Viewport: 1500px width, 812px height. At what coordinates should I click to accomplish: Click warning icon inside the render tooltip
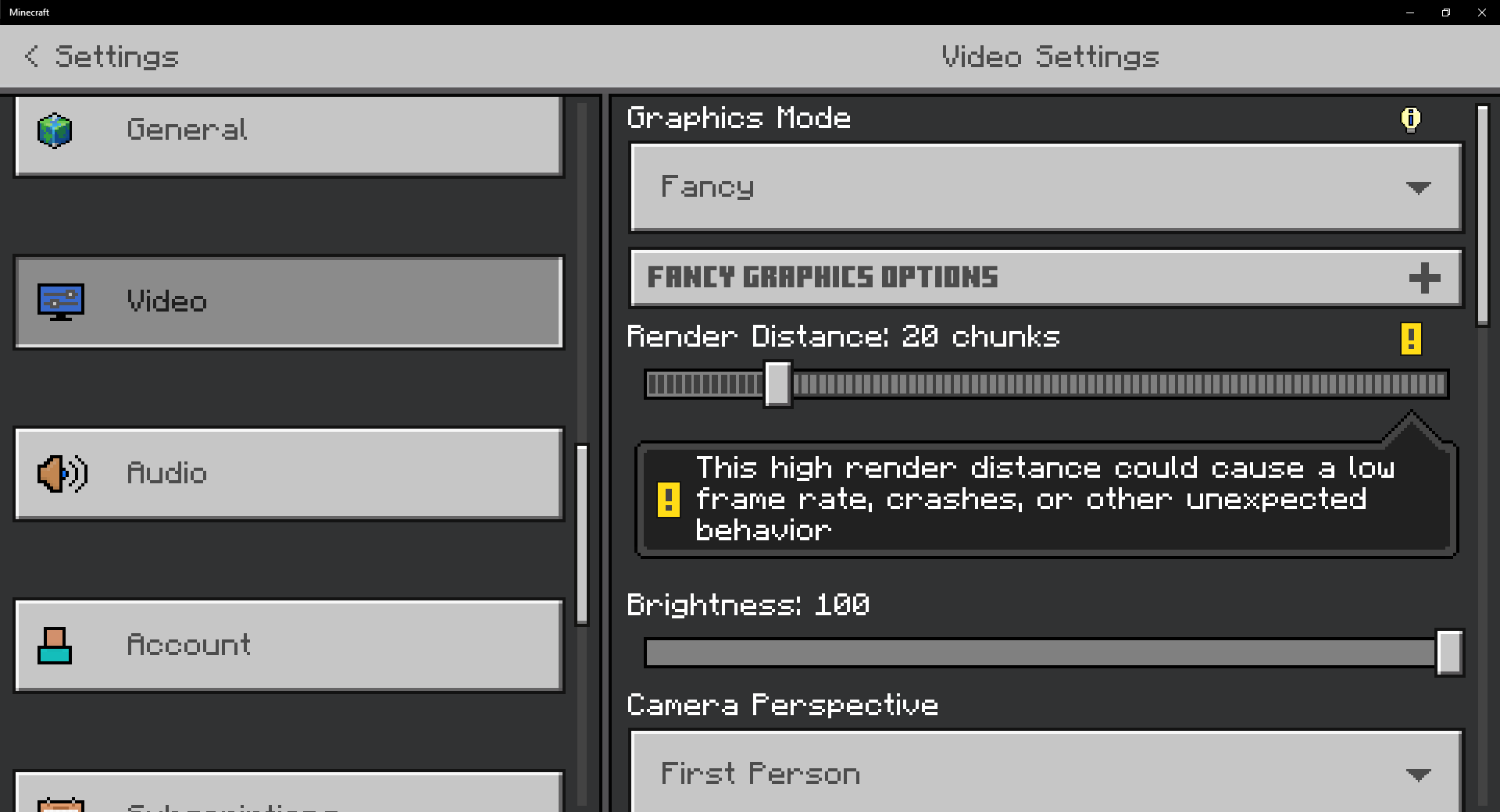(x=669, y=500)
